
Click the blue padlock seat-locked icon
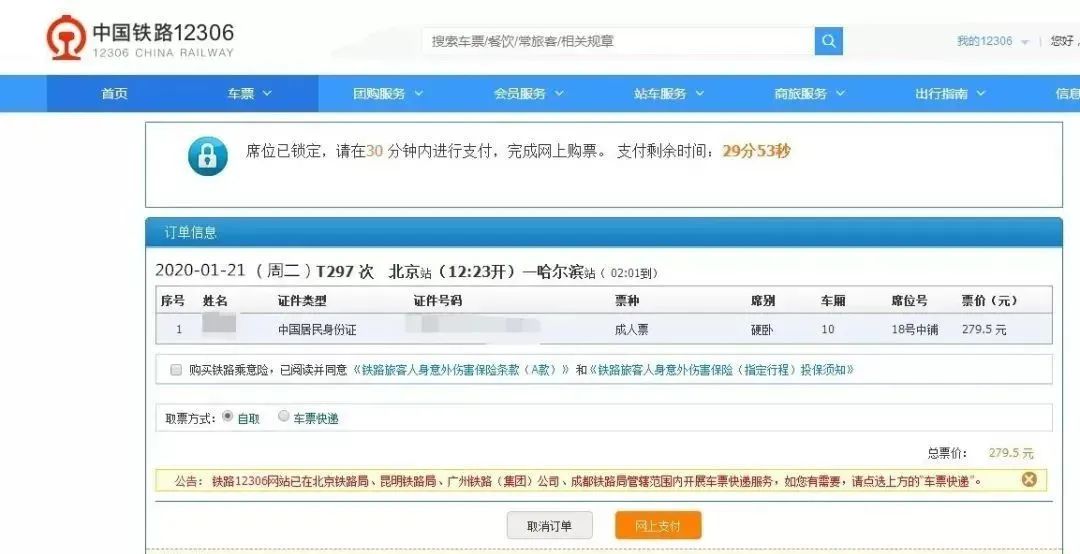click(208, 156)
